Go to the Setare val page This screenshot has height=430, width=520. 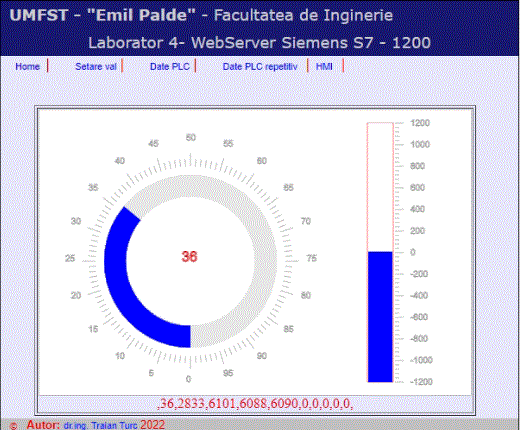tap(96, 67)
